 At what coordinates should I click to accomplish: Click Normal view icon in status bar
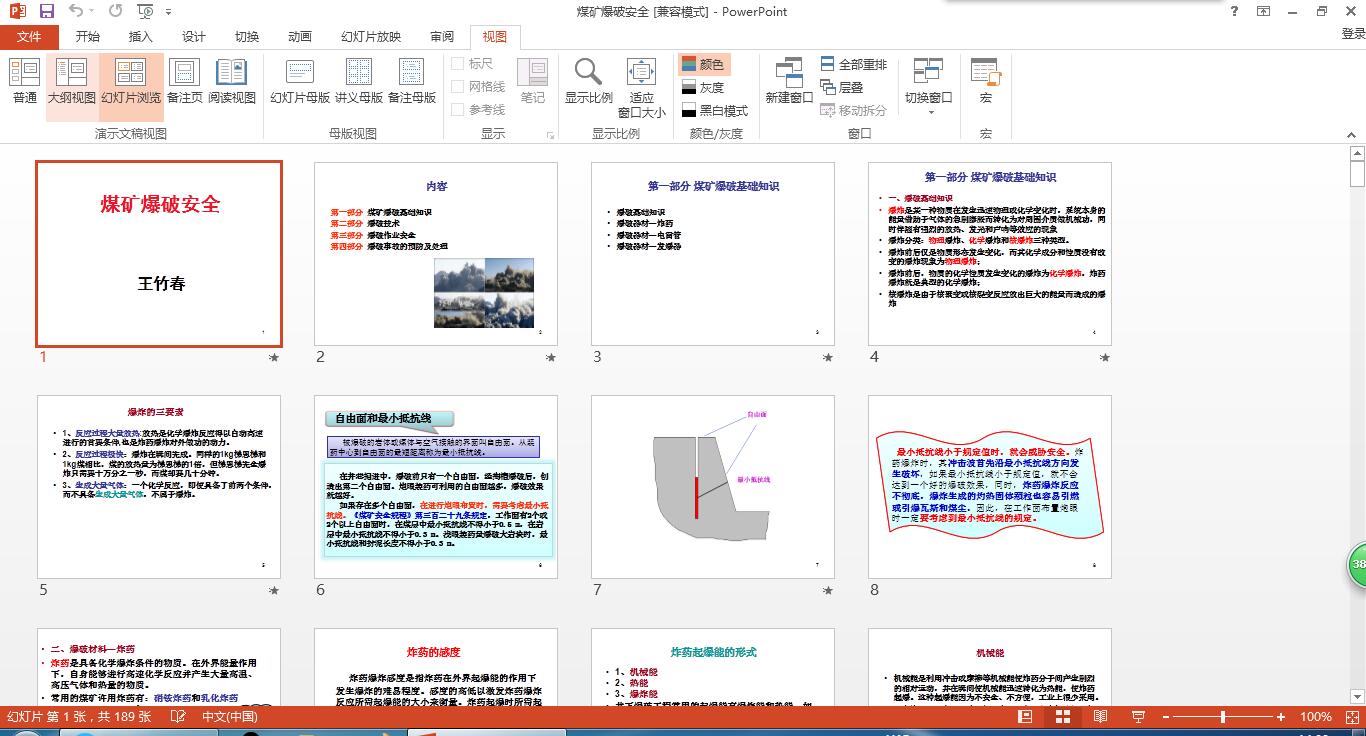(x=1025, y=717)
